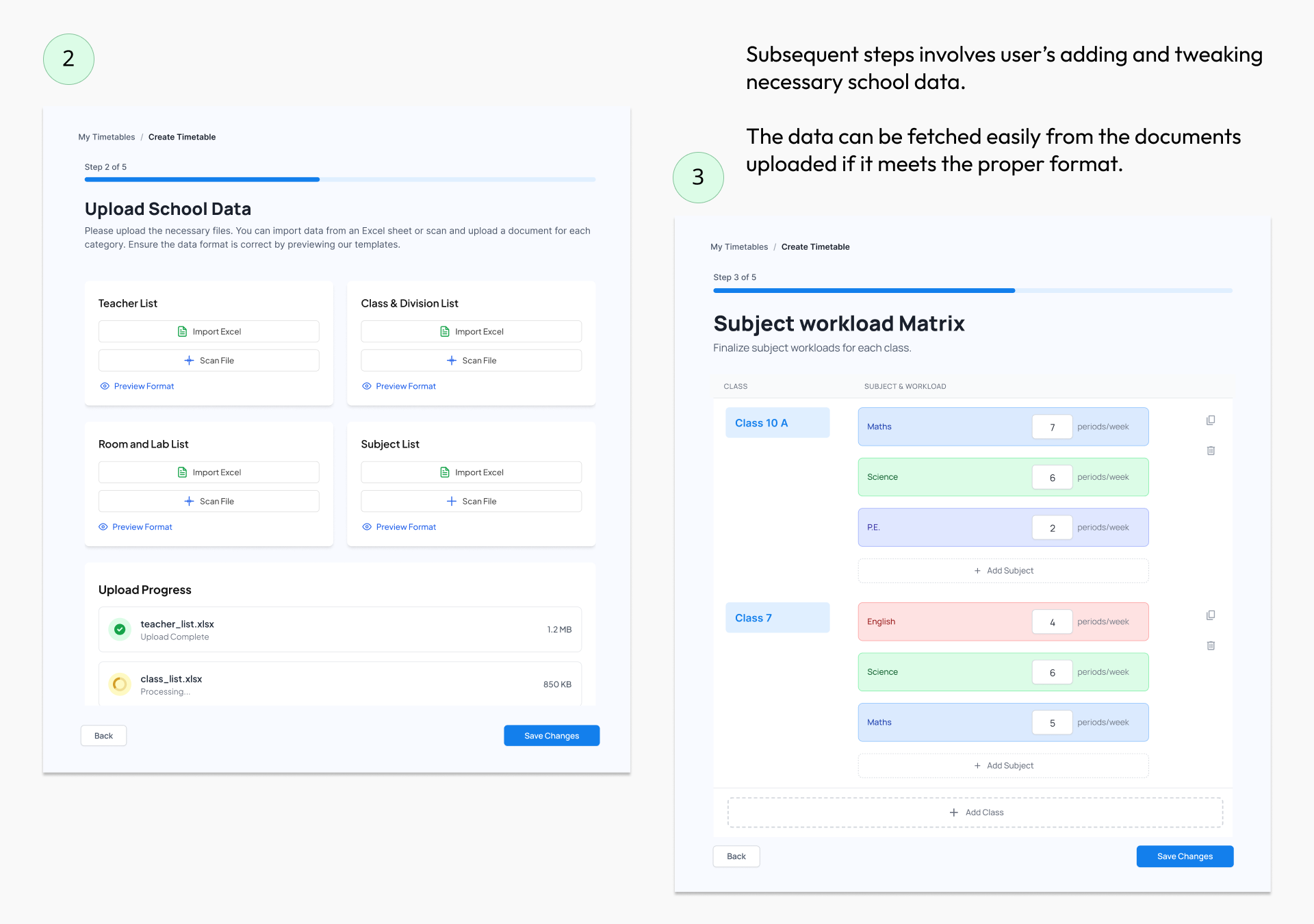Scan File for Room and Lab List
The image size is (1314, 924).
(x=209, y=501)
